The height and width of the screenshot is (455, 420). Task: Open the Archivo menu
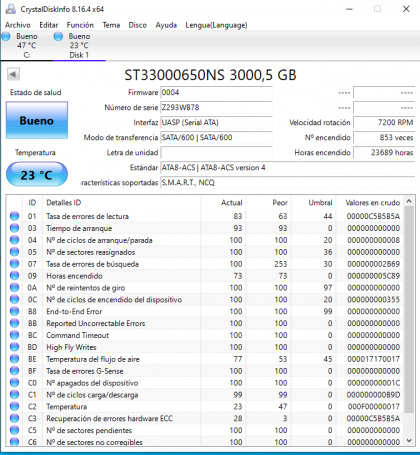tap(18, 25)
